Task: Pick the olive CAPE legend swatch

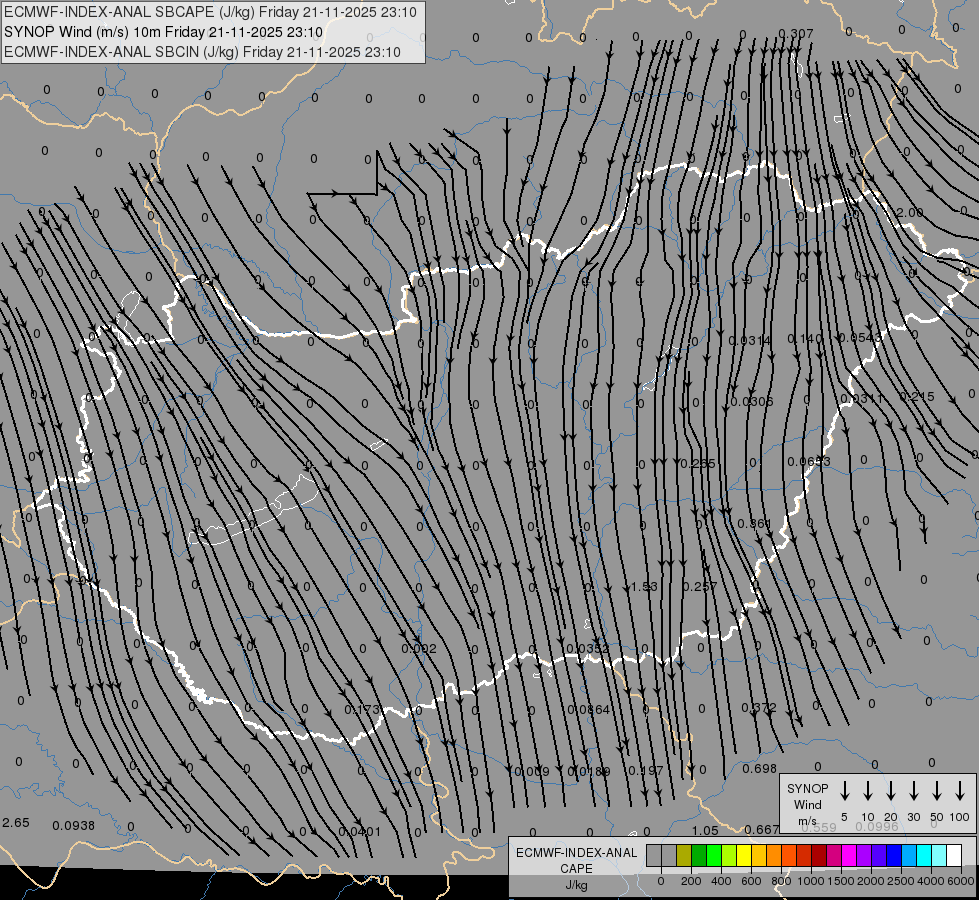Action: (x=684, y=855)
